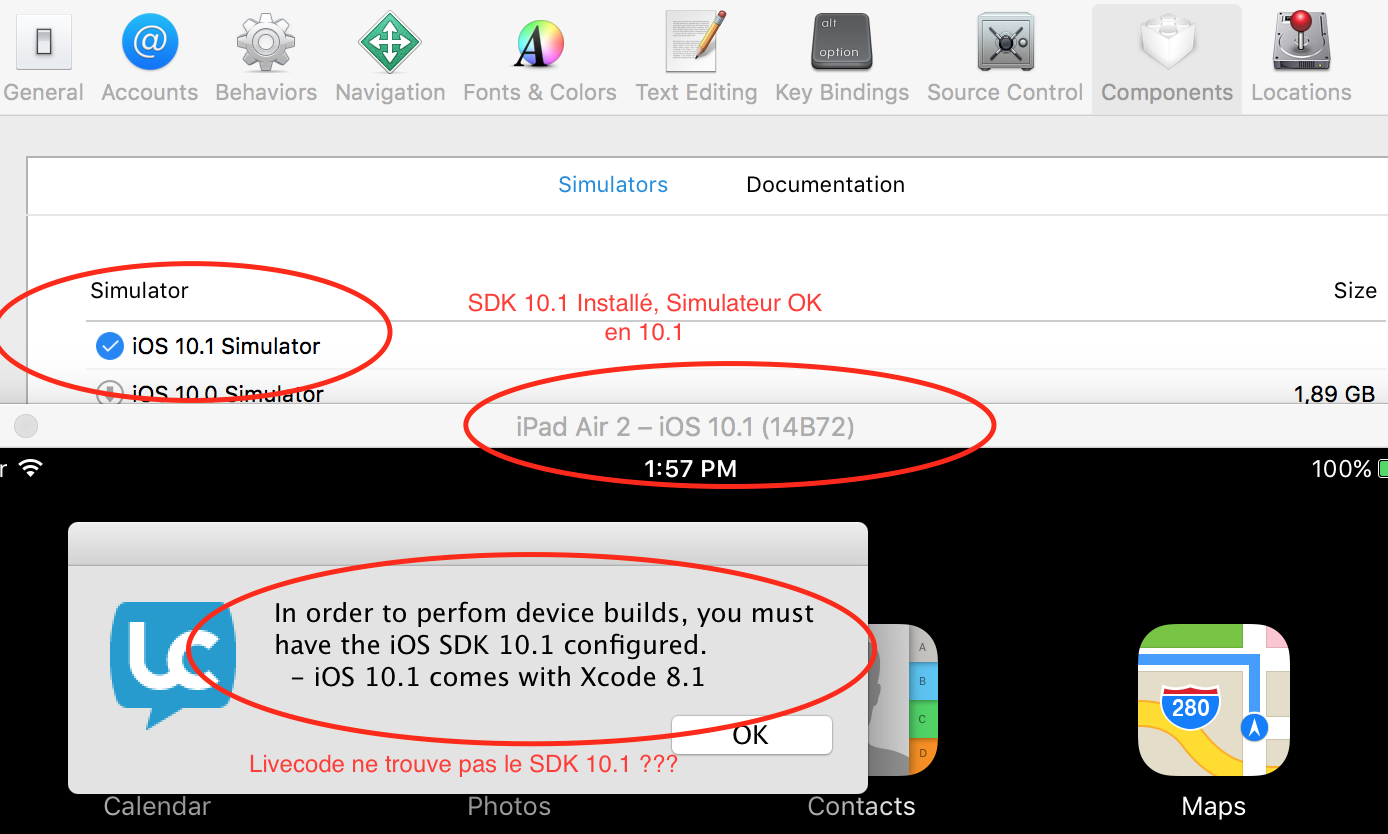1388x834 pixels.
Task: Click the Size column header
Action: coord(1355,291)
